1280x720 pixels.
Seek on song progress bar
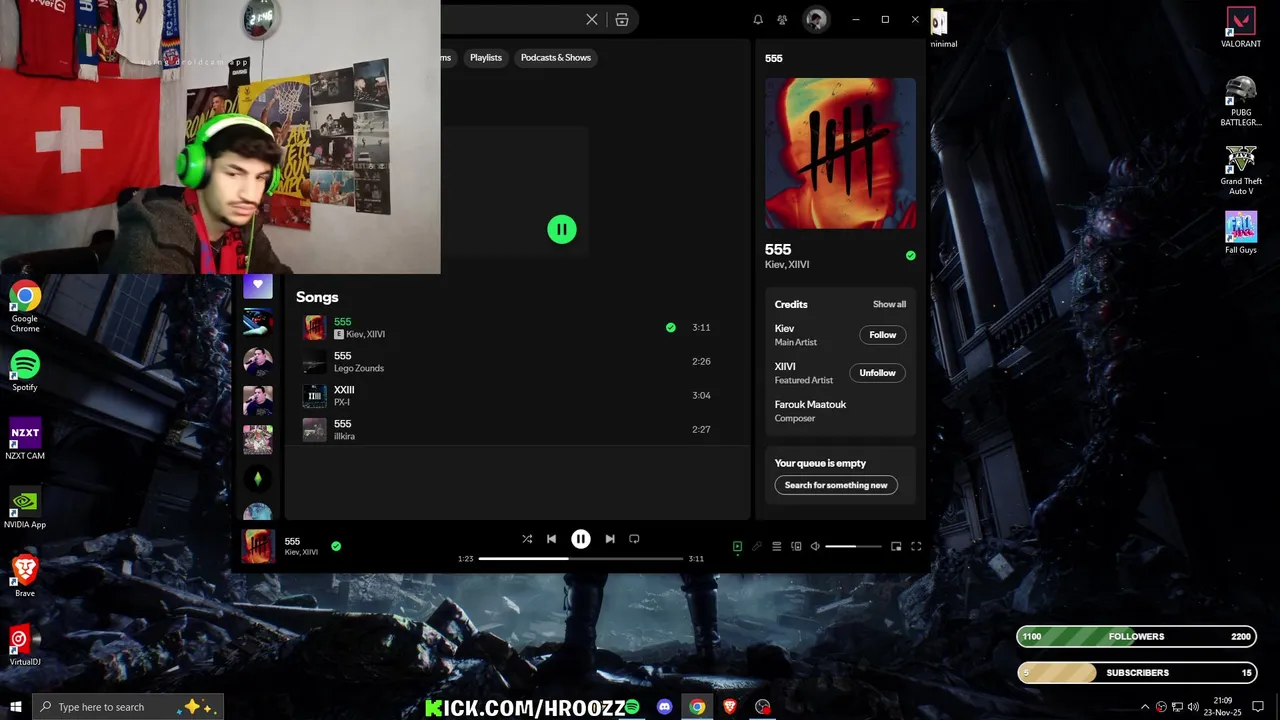tap(581, 558)
